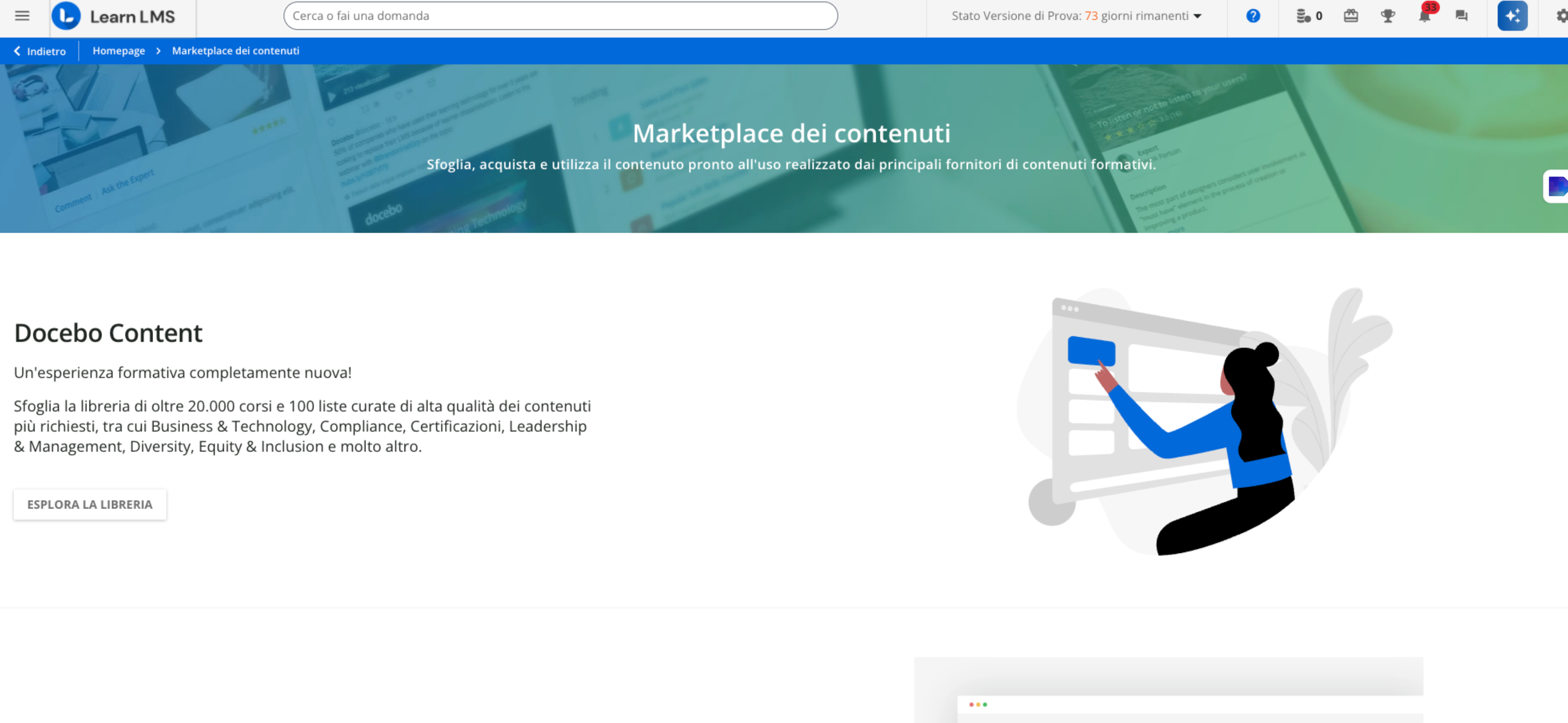Click the ESPLORA LA LIBRERIA button
The width and height of the screenshot is (1568, 723).
tap(90, 504)
